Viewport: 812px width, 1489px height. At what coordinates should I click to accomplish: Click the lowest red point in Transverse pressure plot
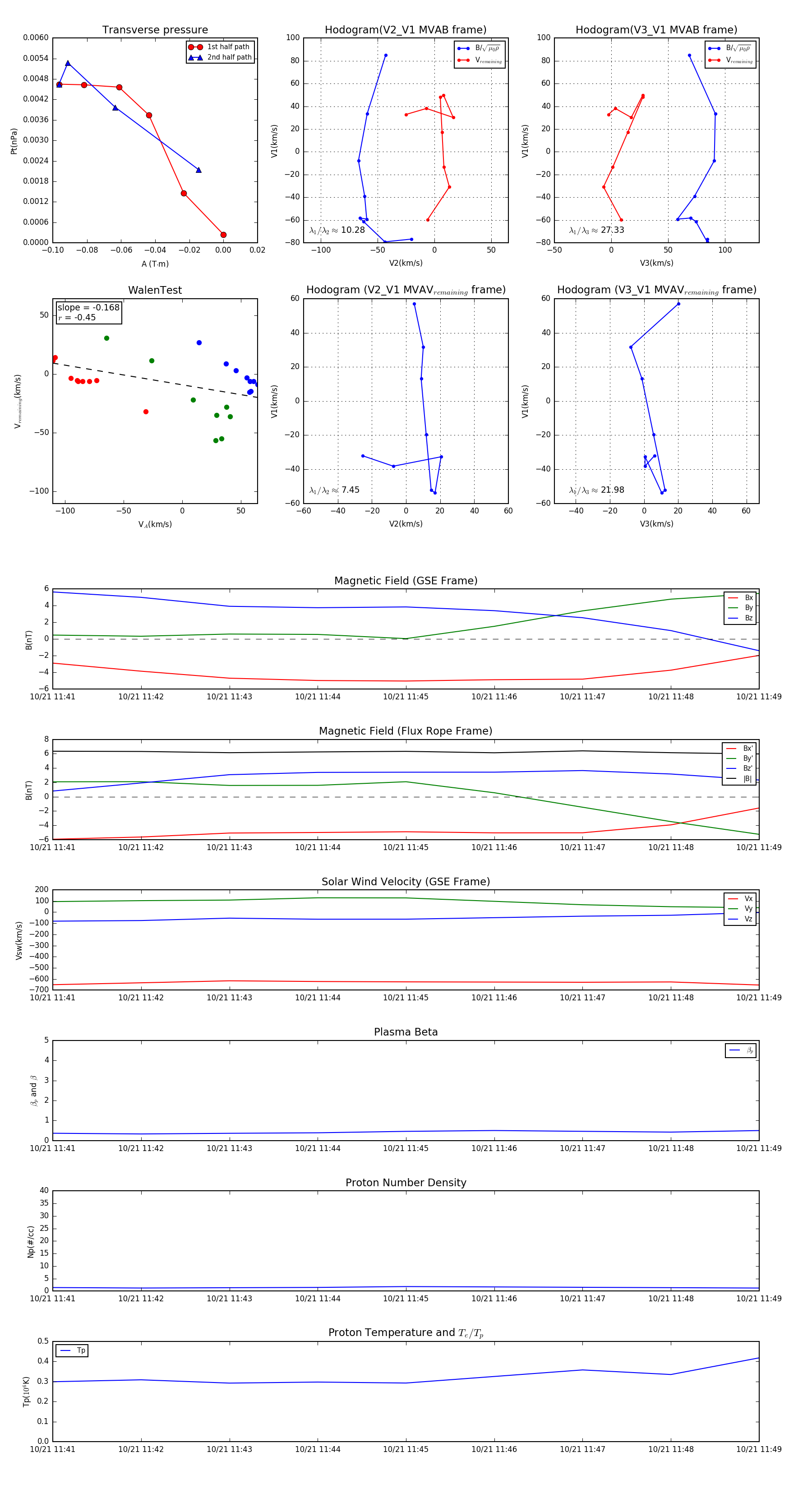(x=224, y=235)
